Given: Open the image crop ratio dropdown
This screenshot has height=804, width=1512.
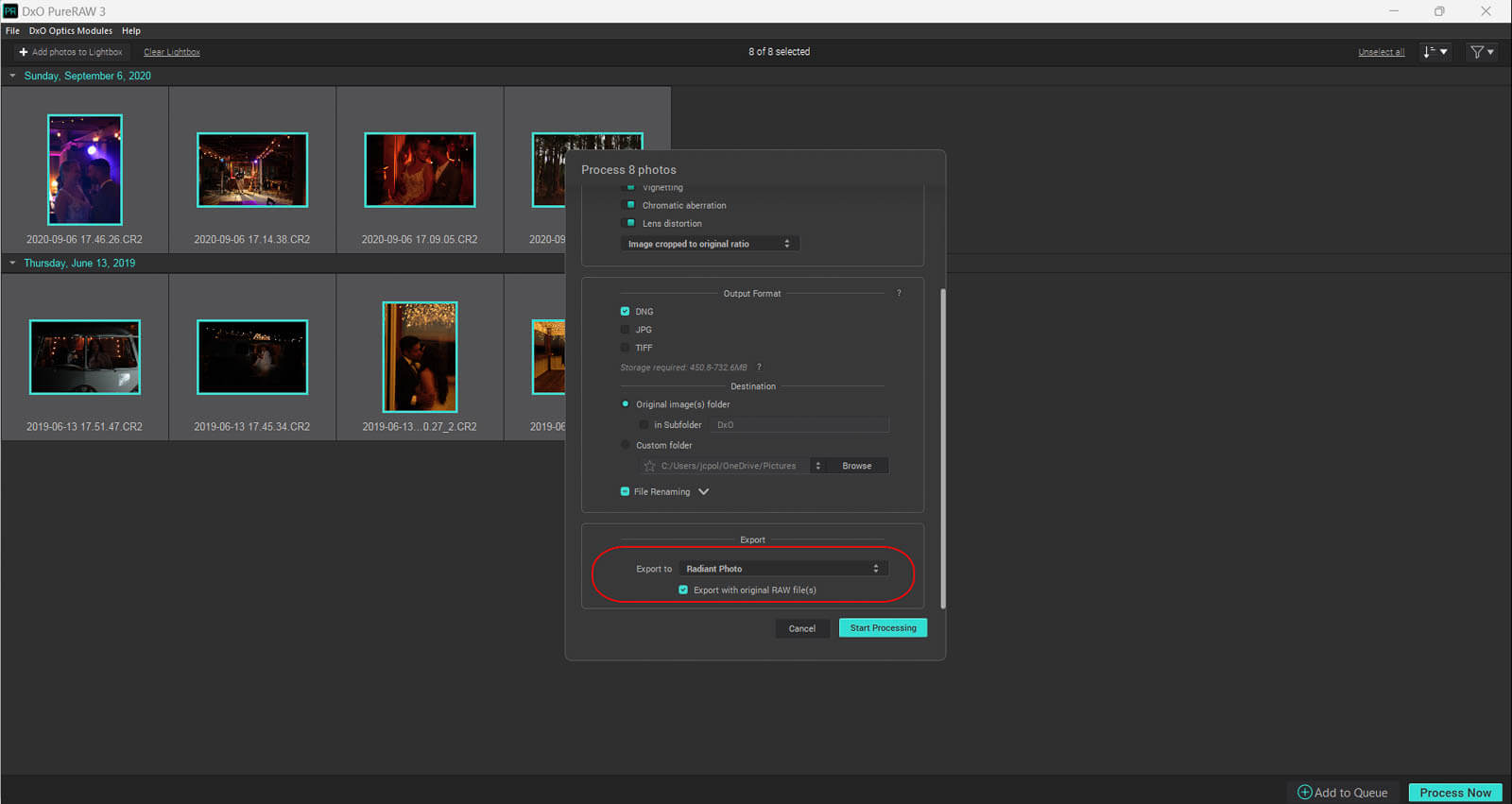Looking at the screenshot, I should coord(709,244).
